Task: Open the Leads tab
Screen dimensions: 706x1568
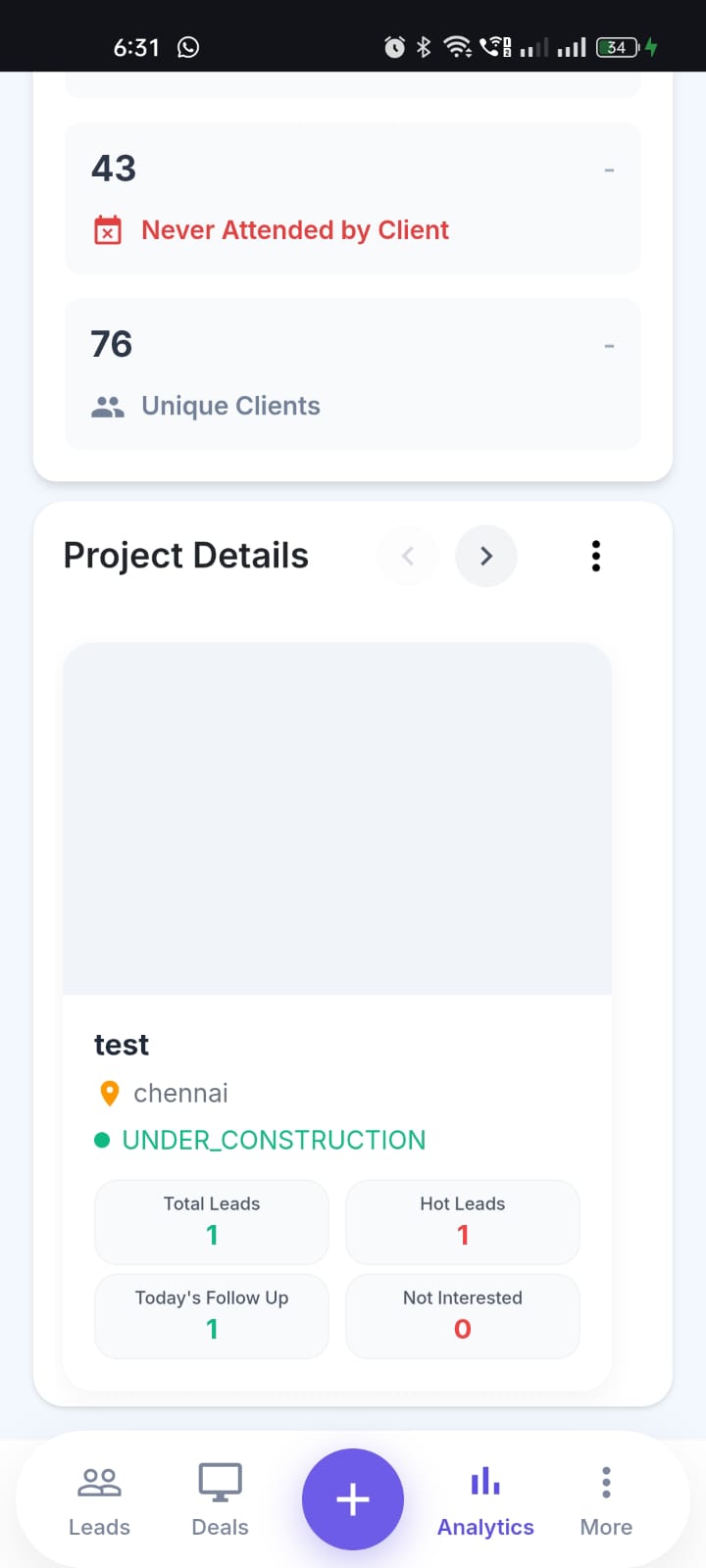Action: click(x=99, y=1500)
